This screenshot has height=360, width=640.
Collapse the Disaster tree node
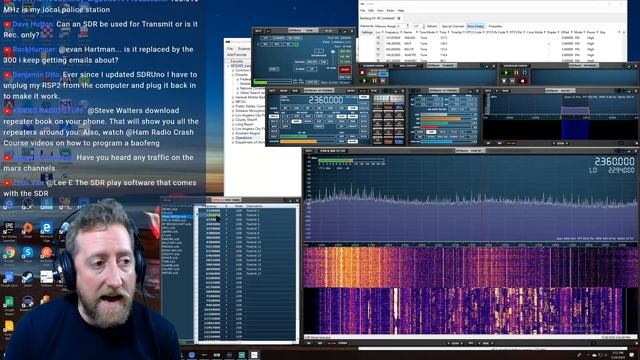coord(233,75)
